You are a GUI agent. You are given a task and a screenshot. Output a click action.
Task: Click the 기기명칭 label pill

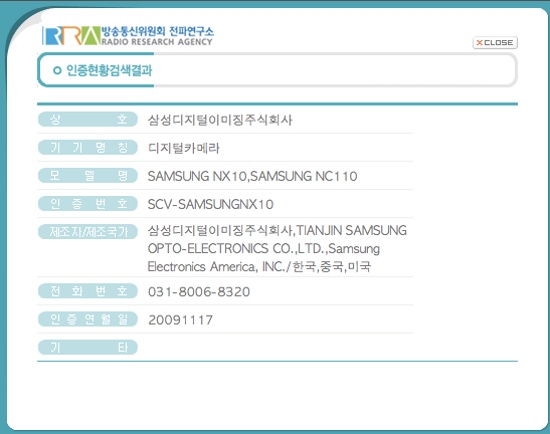(x=88, y=147)
